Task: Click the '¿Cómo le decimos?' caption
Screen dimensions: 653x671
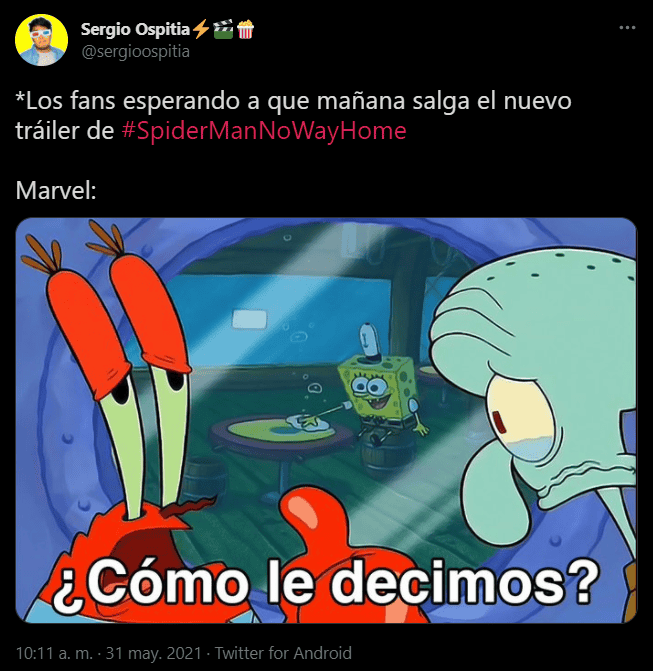Action: [x=324, y=583]
